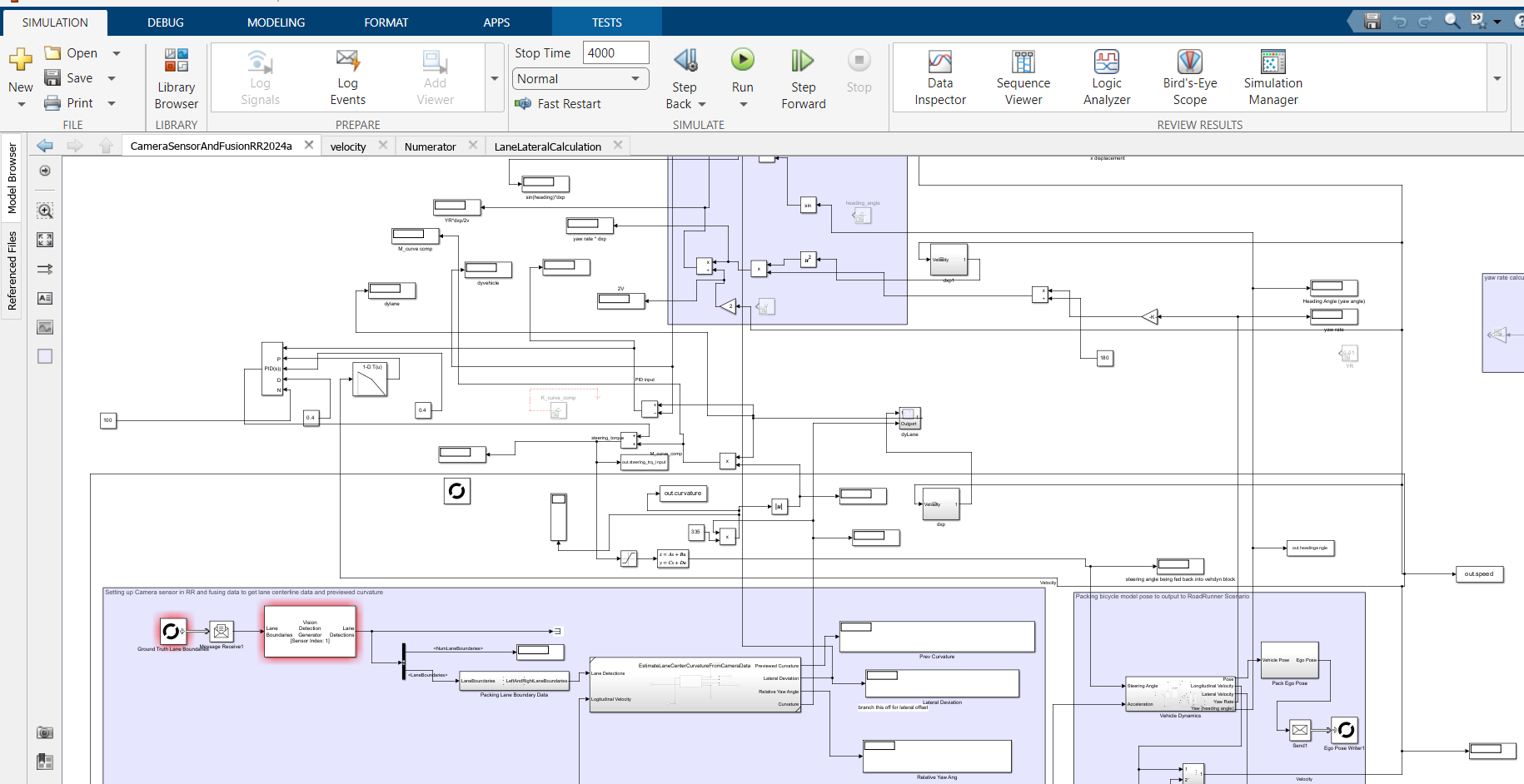Switch to the DEBUG ribbon tab
The width and height of the screenshot is (1524, 784).
[166, 22]
